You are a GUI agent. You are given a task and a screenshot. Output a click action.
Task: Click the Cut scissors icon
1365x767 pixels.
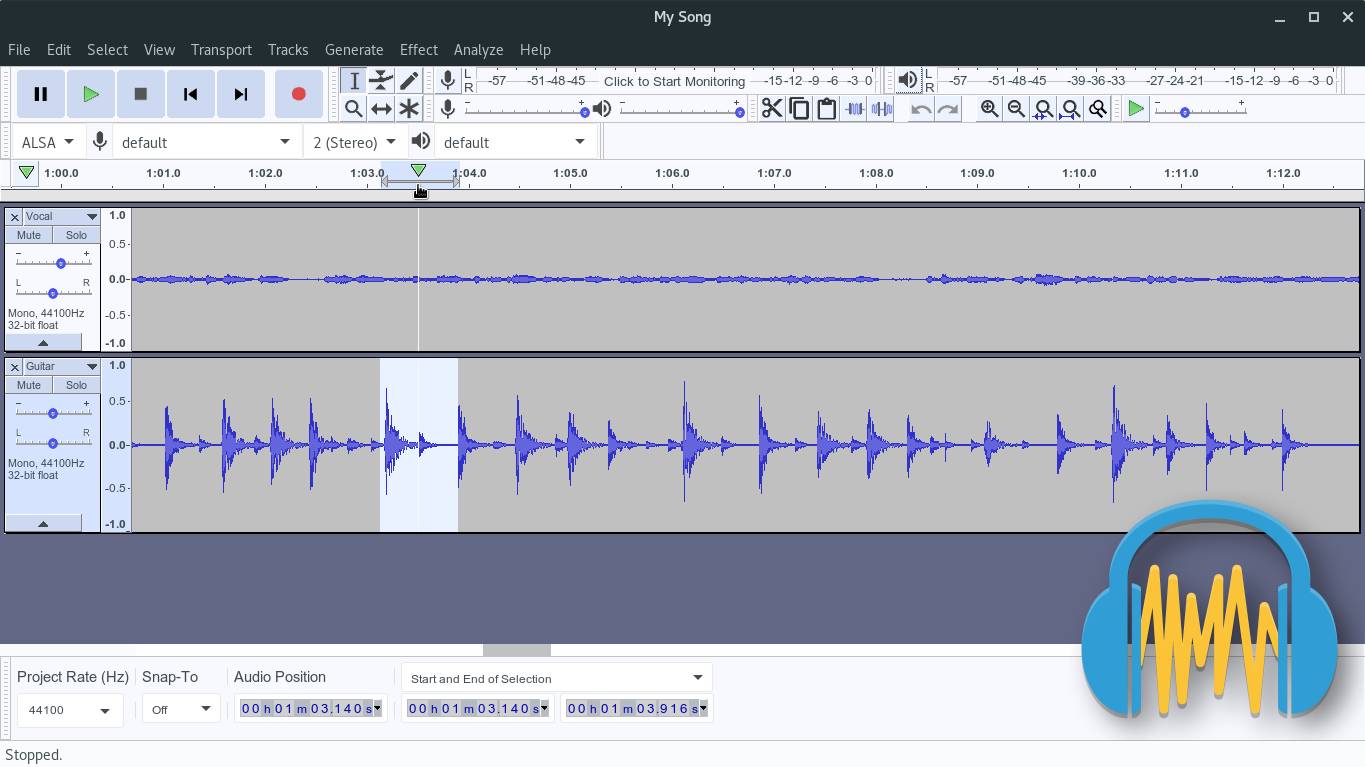click(x=771, y=109)
